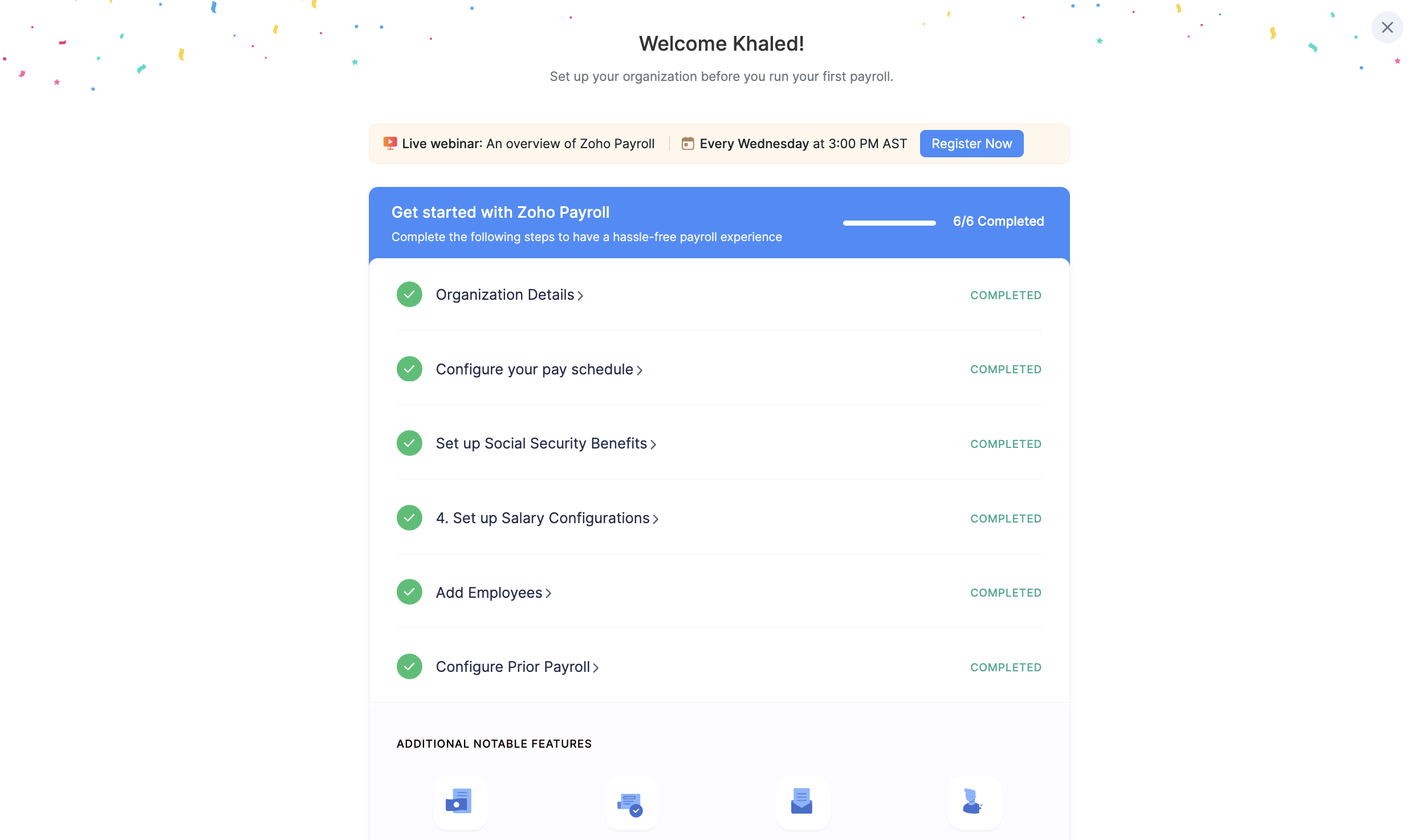1416x840 pixels.
Task: Click the calendar icon beside Every Wednesday
Action: (688, 144)
